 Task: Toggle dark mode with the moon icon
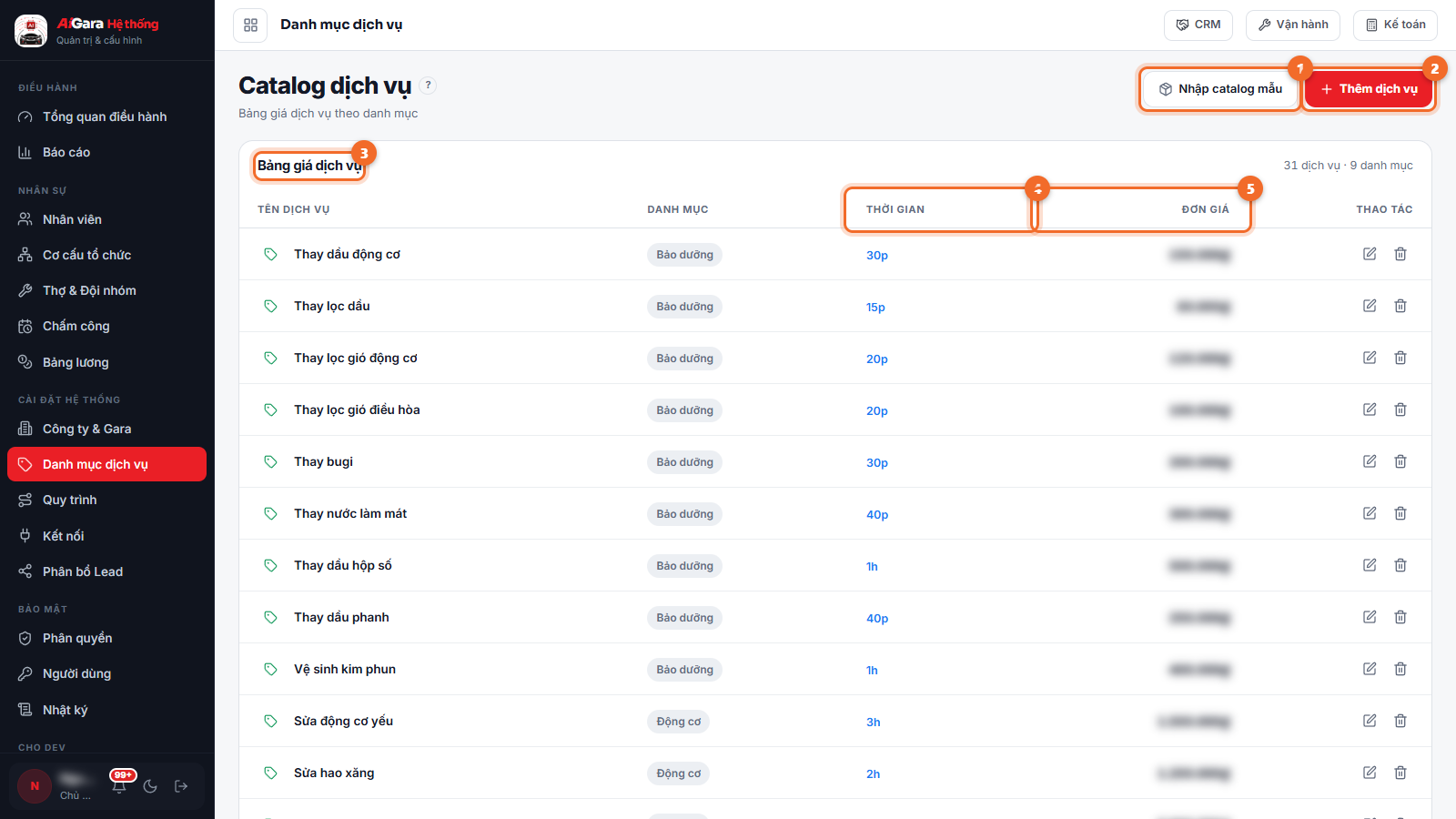point(150,786)
